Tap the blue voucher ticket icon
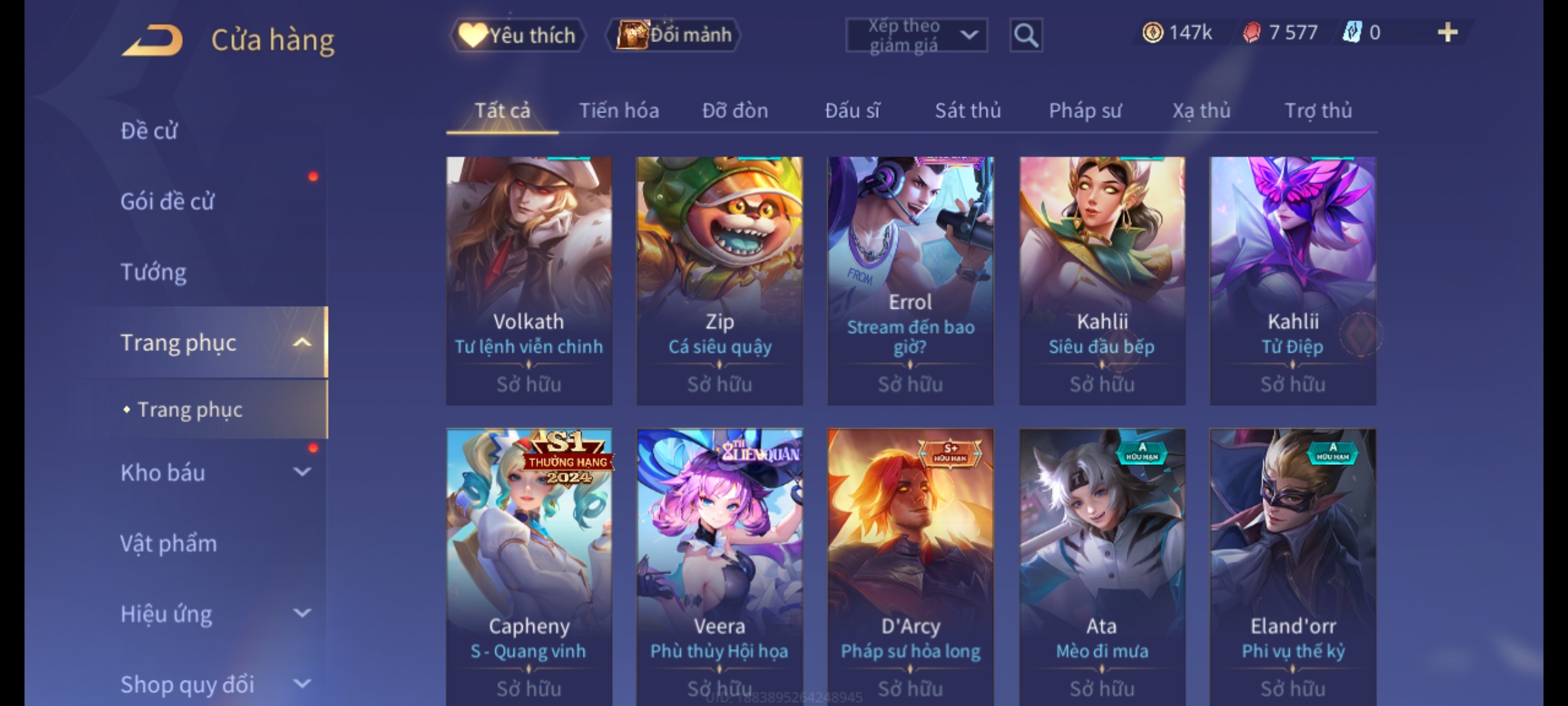Viewport: 1568px width, 706px height. coord(1352,33)
